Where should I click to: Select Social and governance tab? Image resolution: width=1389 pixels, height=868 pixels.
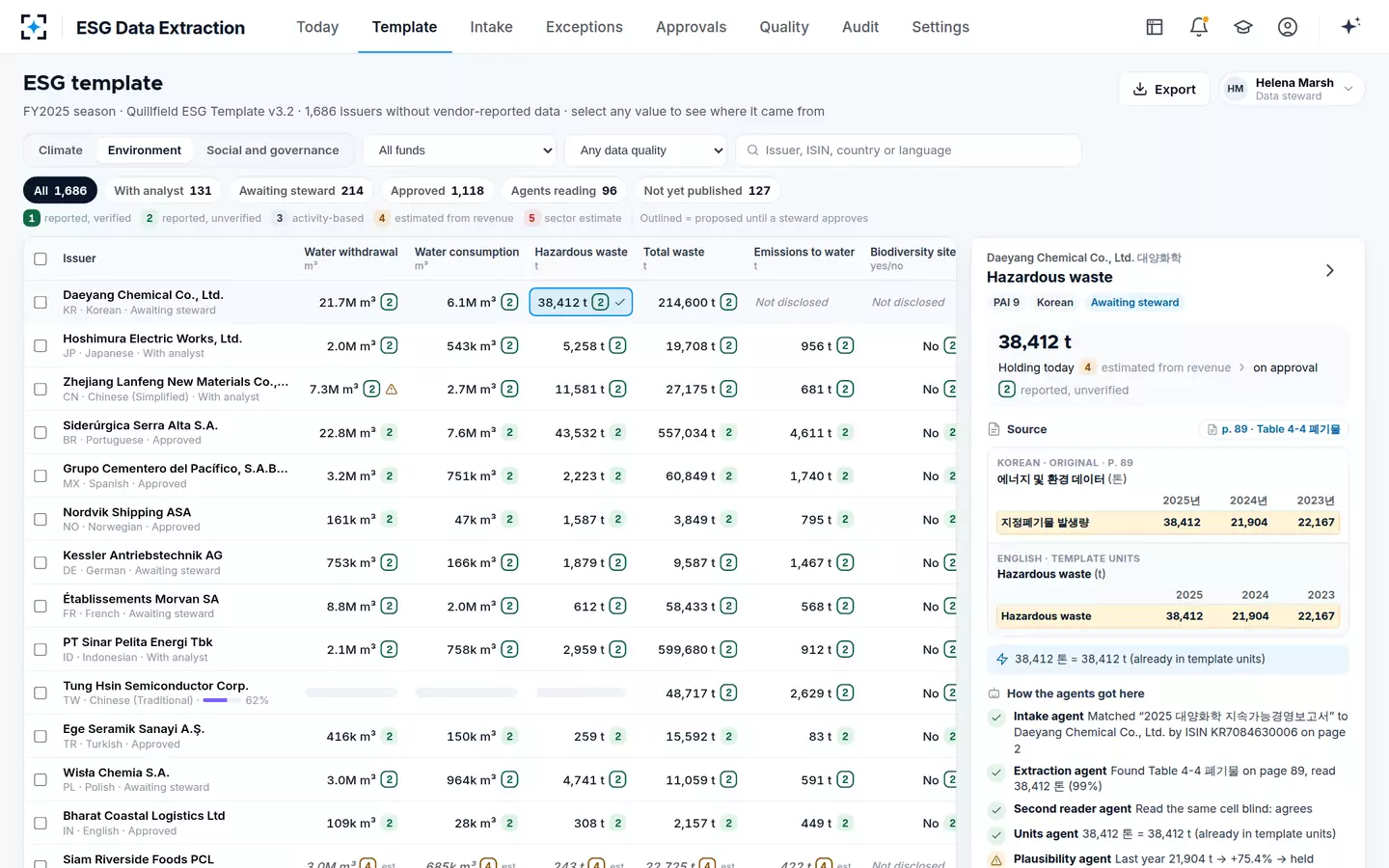273,150
